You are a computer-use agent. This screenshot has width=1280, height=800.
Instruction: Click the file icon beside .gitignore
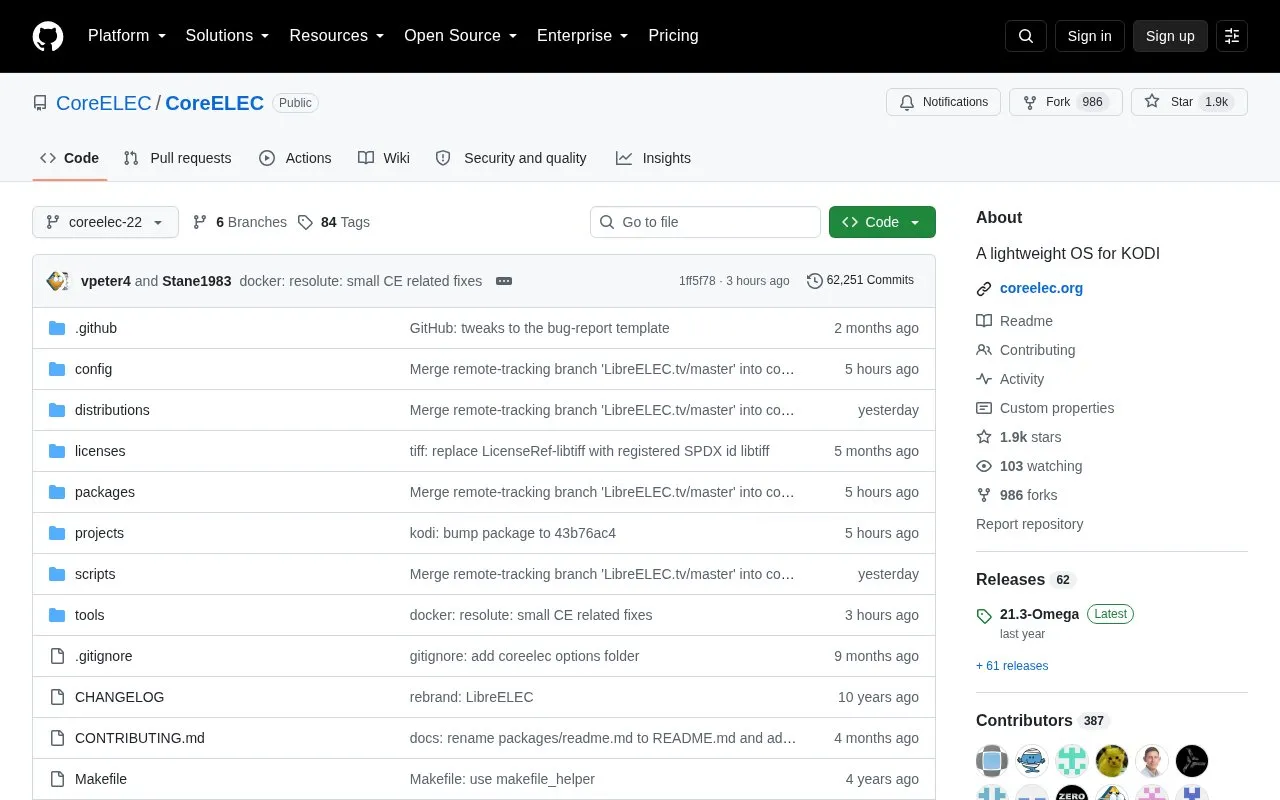pyautogui.click(x=57, y=656)
